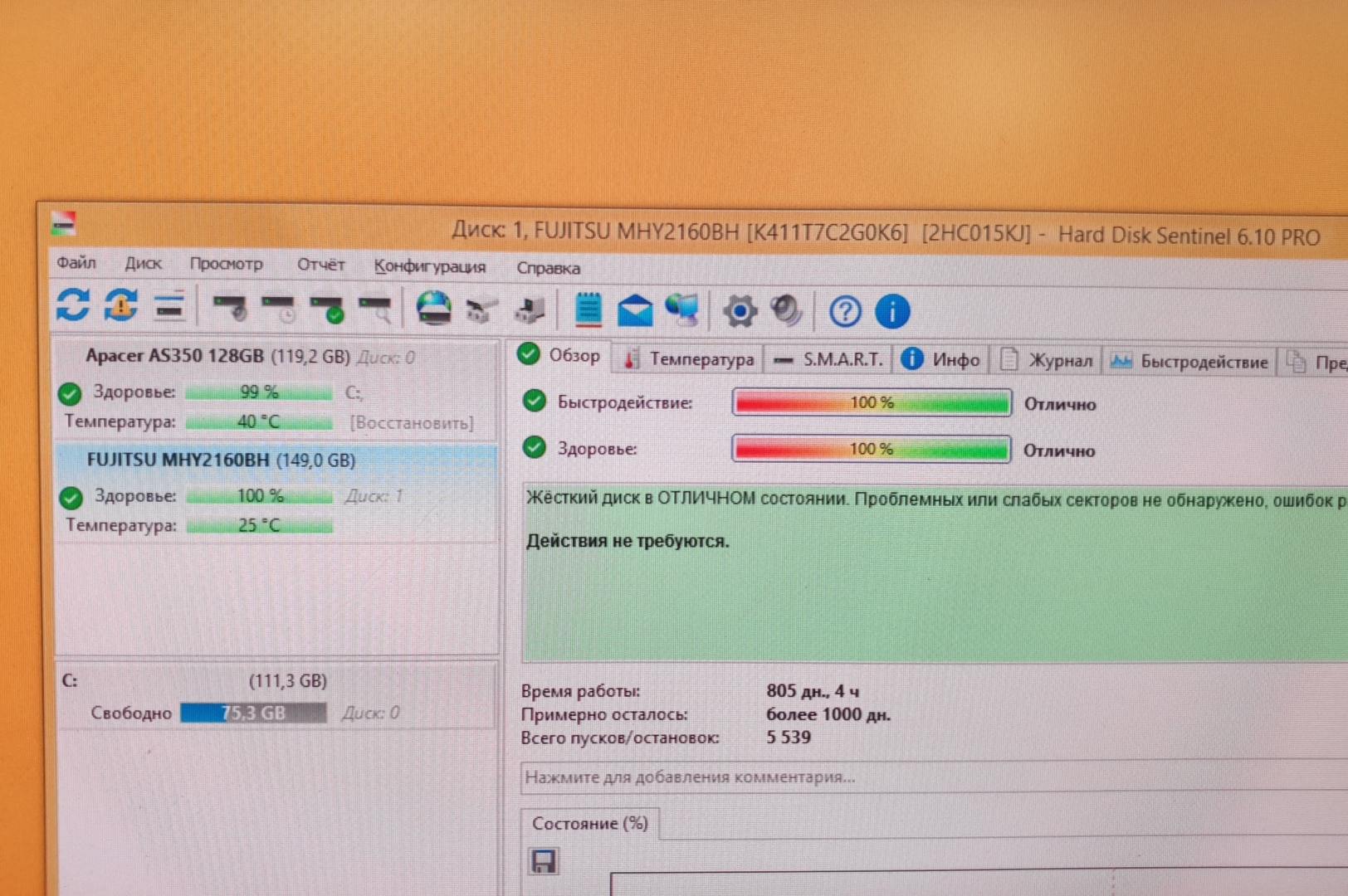Click the uptime value '805 дн., 4 ч'
The image size is (1348, 896).
(x=813, y=690)
